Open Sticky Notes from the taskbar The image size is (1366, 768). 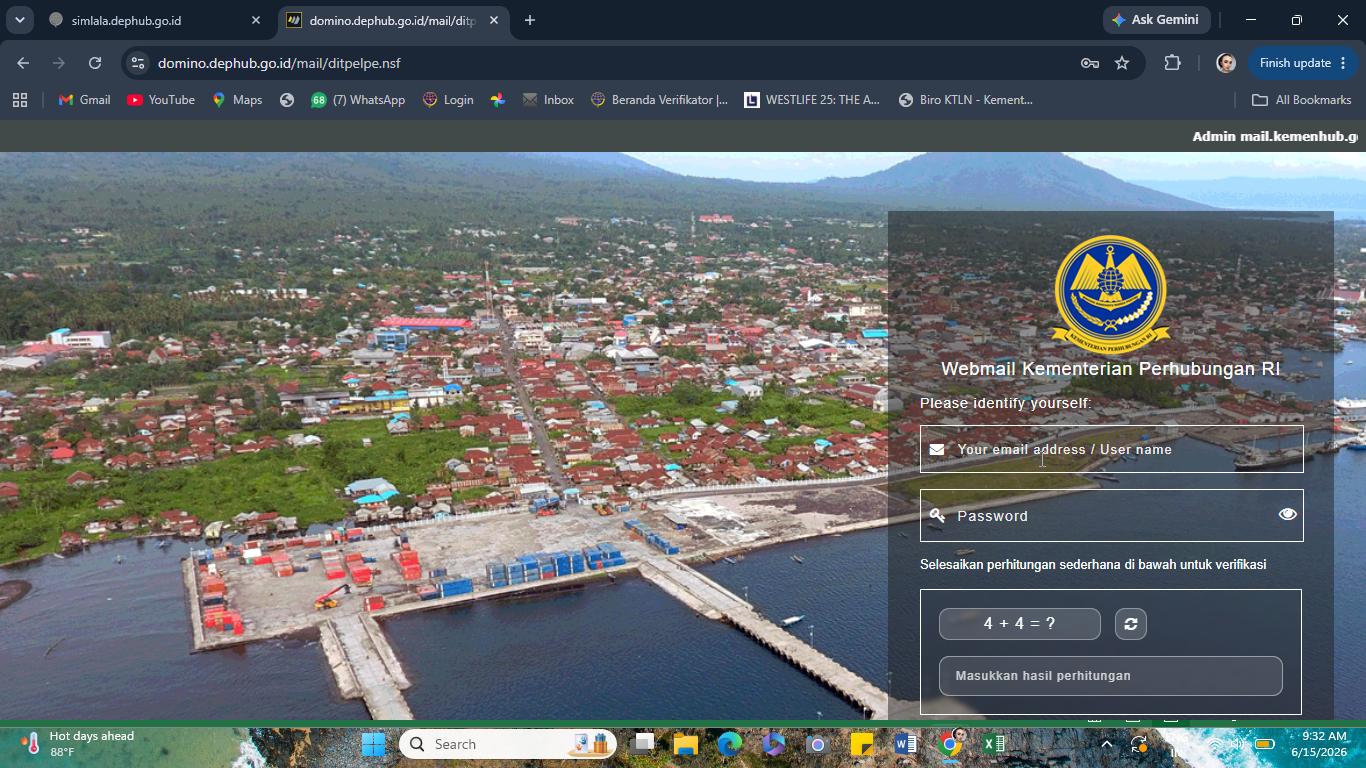tap(862, 744)
